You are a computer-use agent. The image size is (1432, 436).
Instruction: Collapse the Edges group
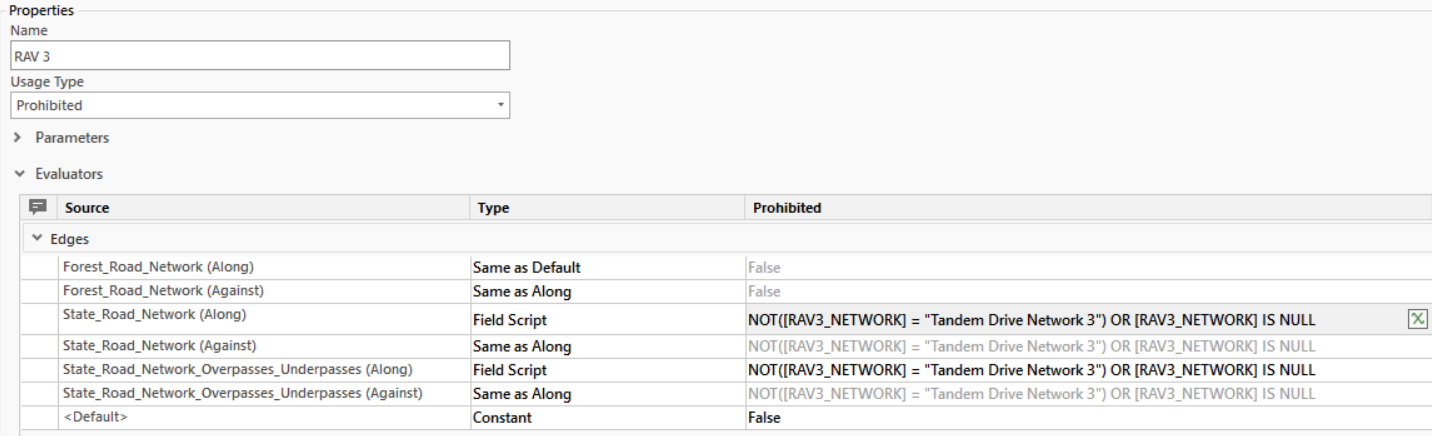[37, 239]
